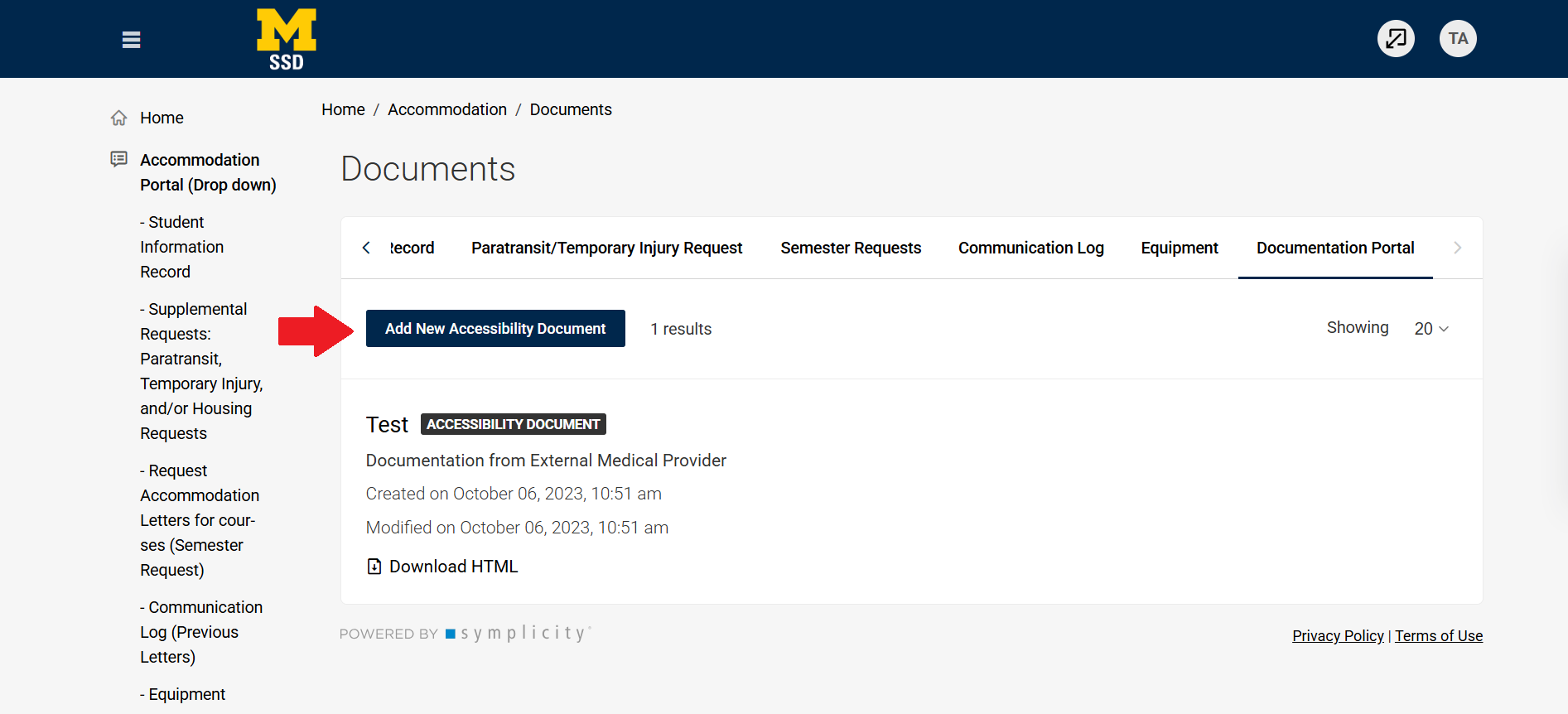Click the ACCESSIBILITY DOCUMENT badge

pyautogui.click(x=514, y=424)
